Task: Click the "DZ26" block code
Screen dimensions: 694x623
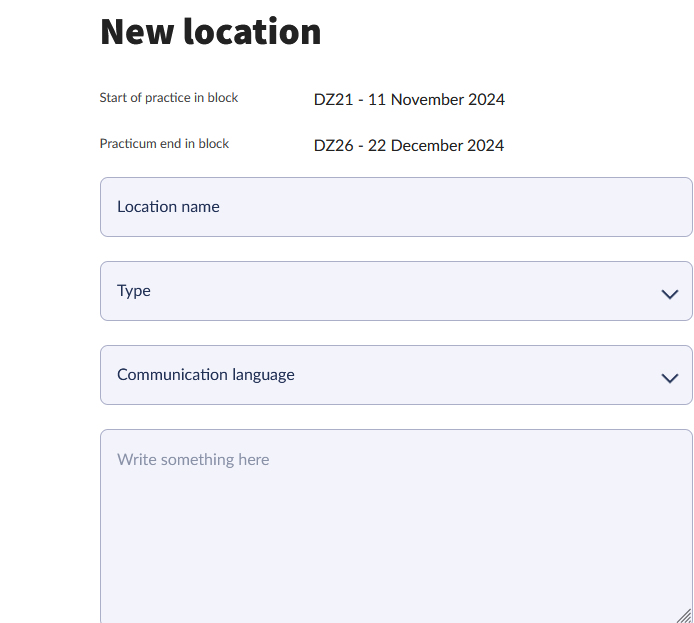Action: pyautogui.click(x=333, y=146)
